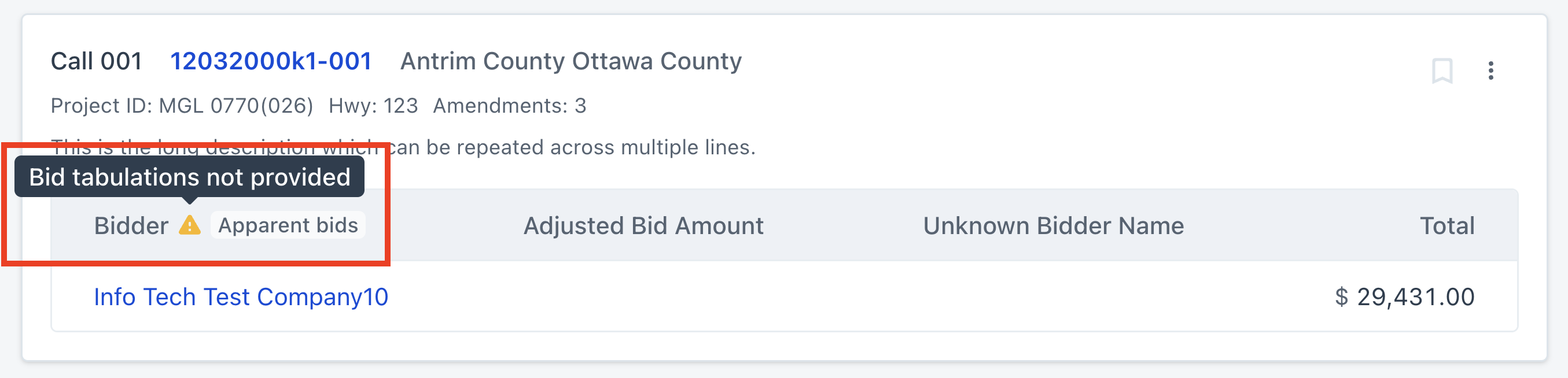Screen dimensions: 1568x378
Task: Click the blank Adjusted Bid Amount cell
Action: pos(643,297)
